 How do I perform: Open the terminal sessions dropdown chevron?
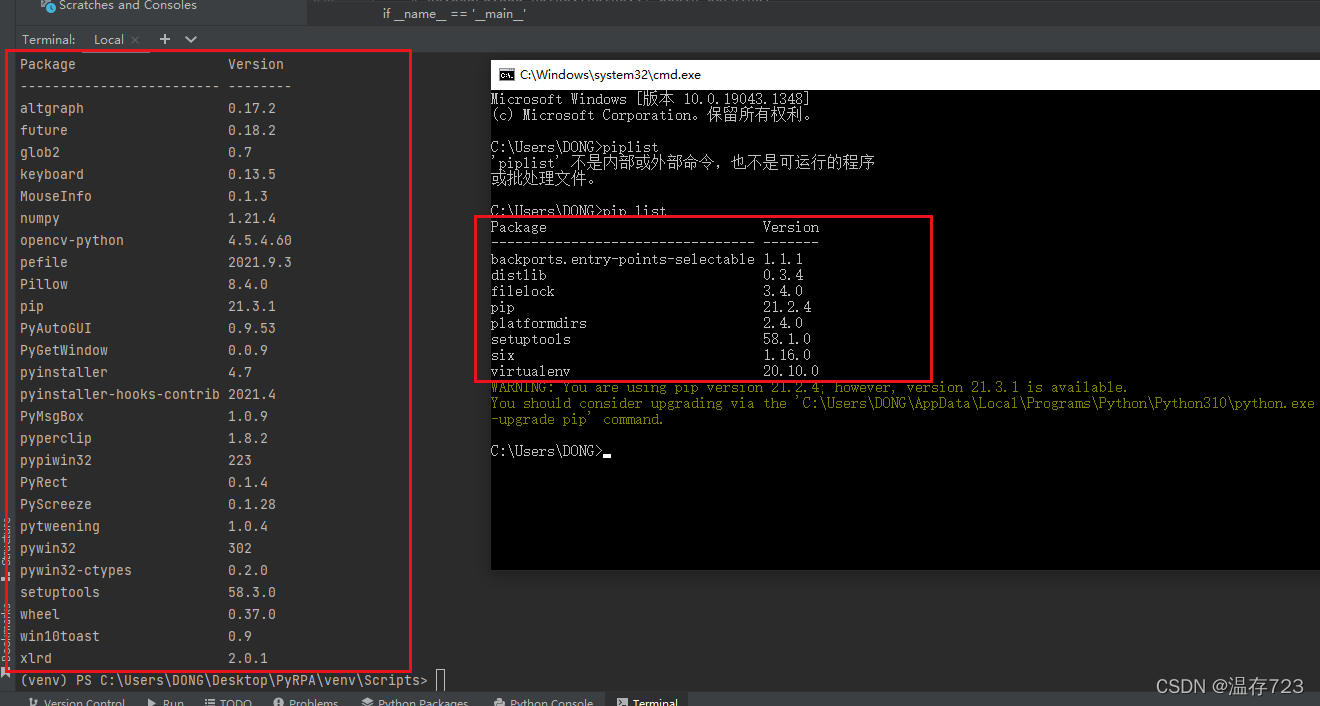188,39
